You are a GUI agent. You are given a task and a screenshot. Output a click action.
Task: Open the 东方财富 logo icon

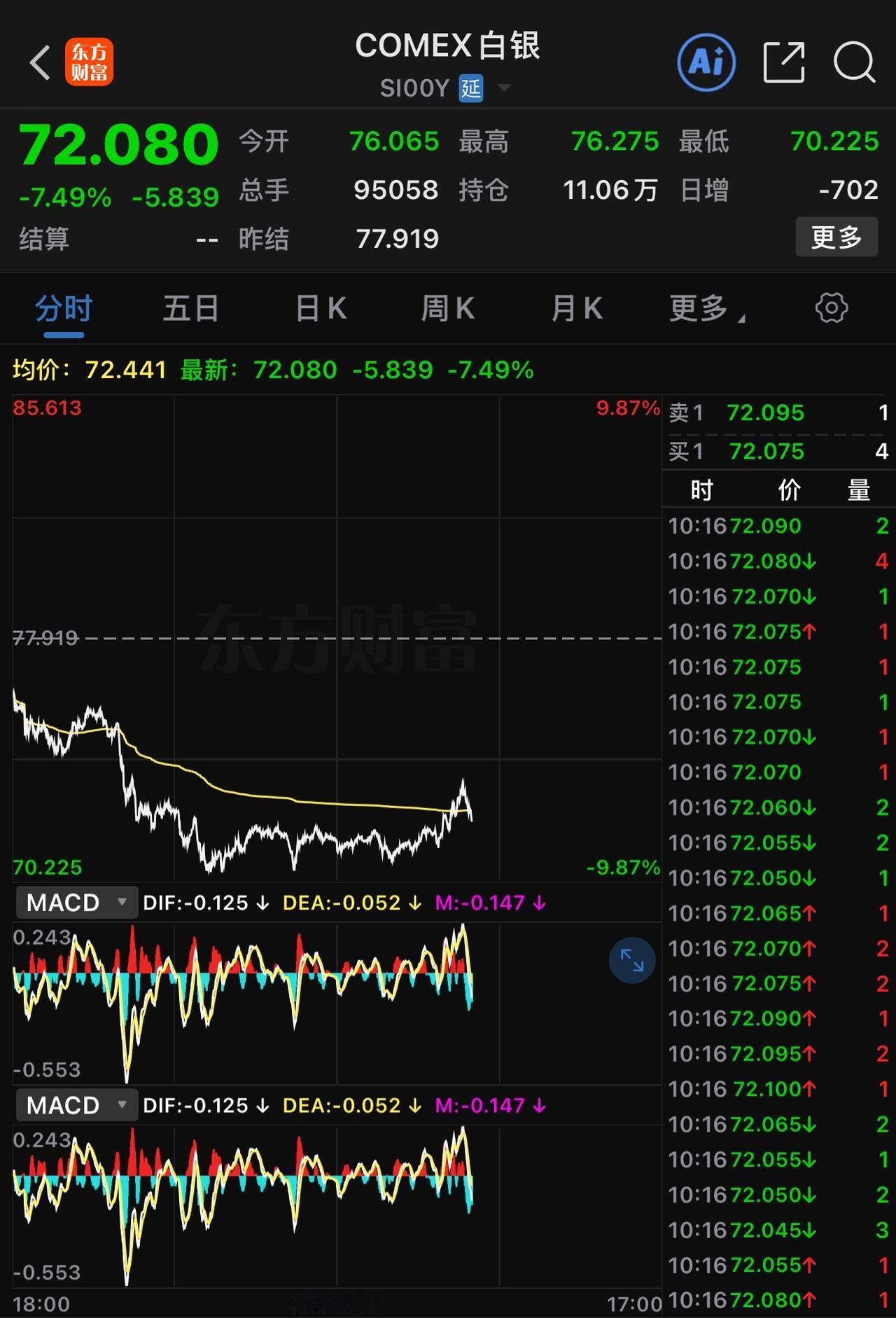(x=90, y=63)
